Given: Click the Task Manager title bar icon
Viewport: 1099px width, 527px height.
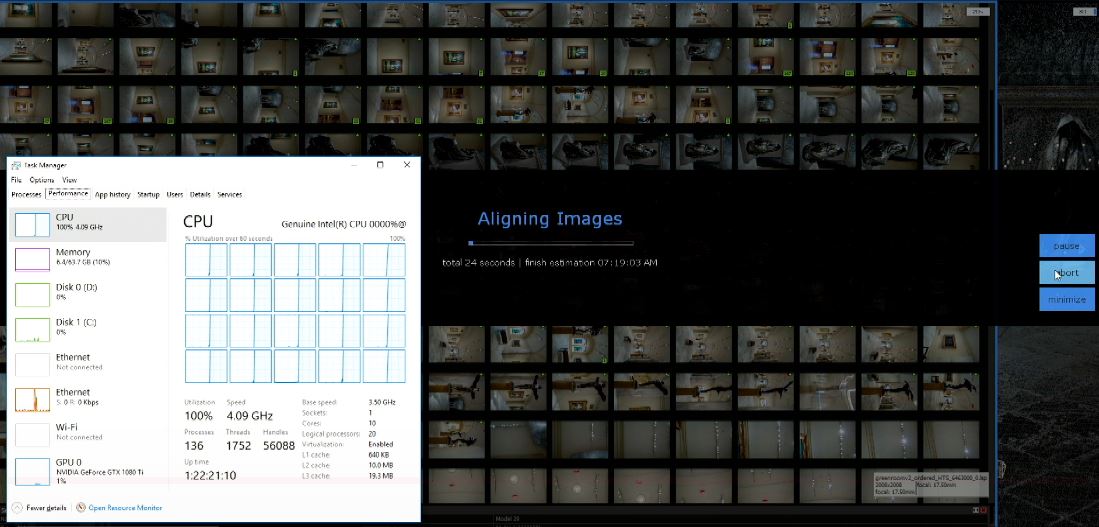Looking at the screenshot, I should point(16,165).
